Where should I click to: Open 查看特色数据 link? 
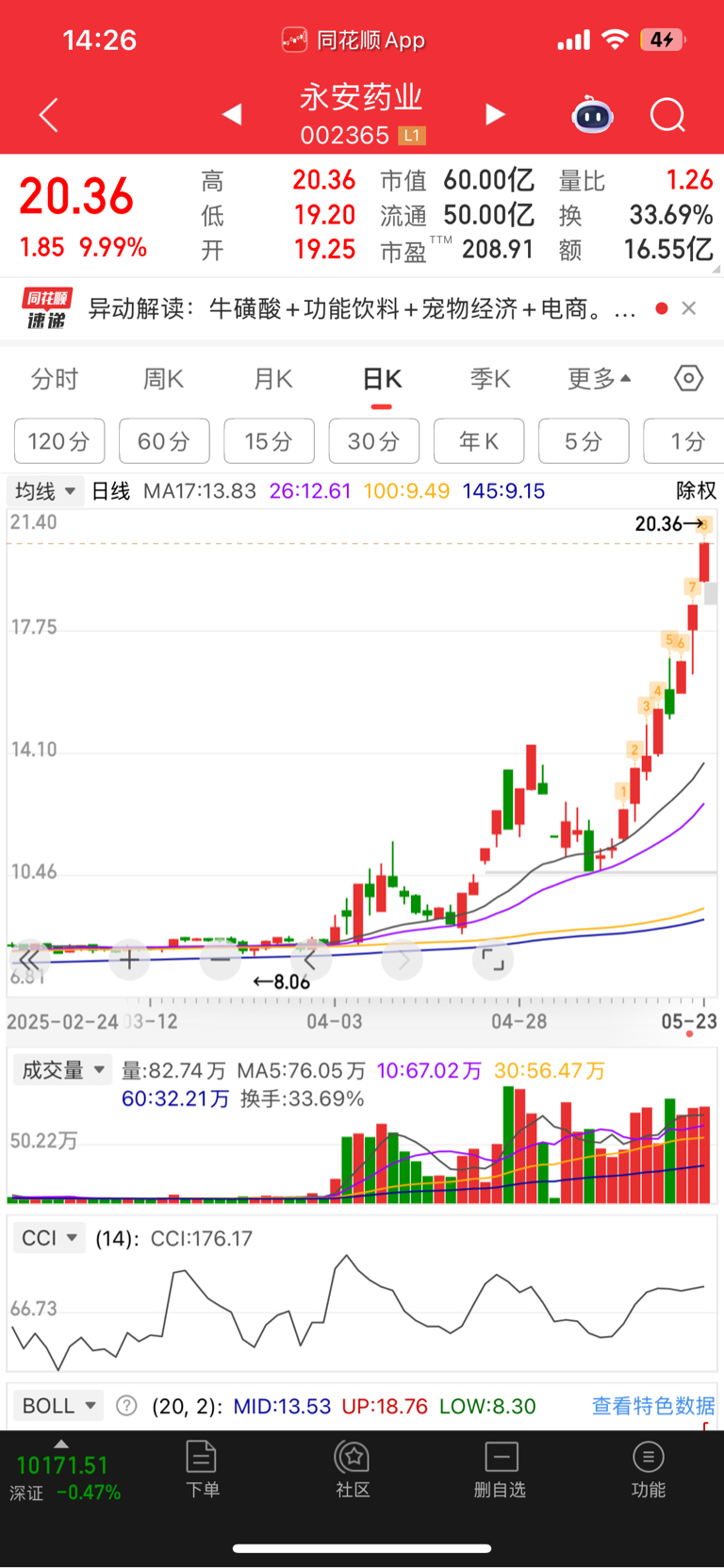[653, 1406]
